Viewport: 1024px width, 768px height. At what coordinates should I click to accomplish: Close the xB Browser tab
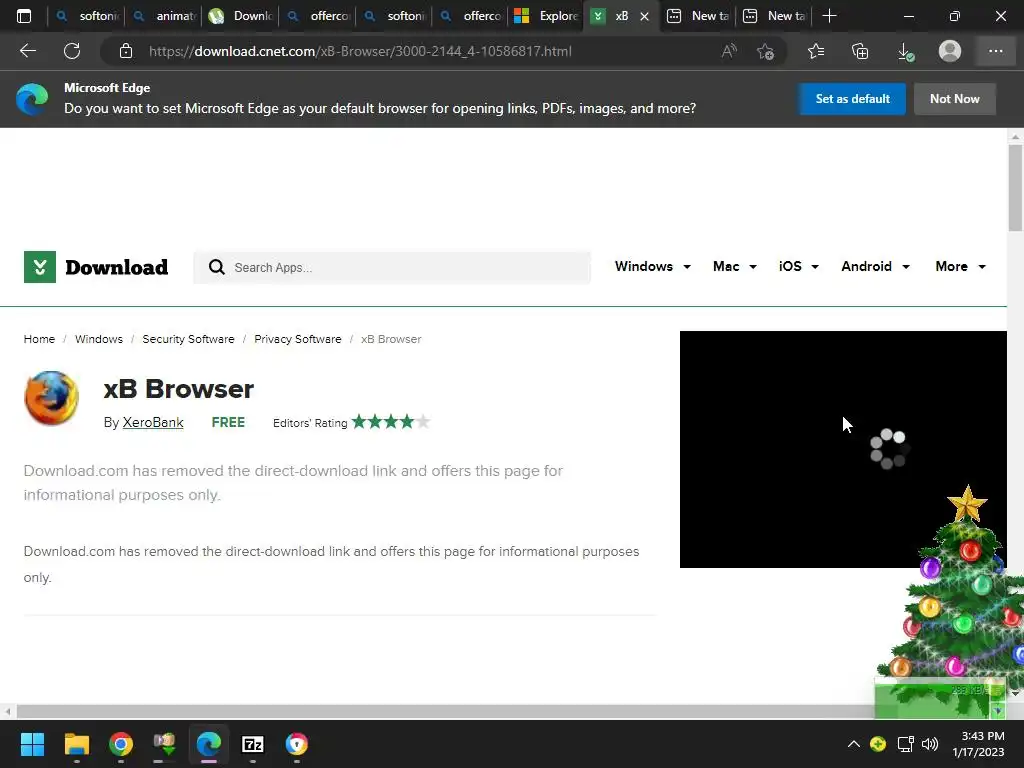click(x=645, y=16)
